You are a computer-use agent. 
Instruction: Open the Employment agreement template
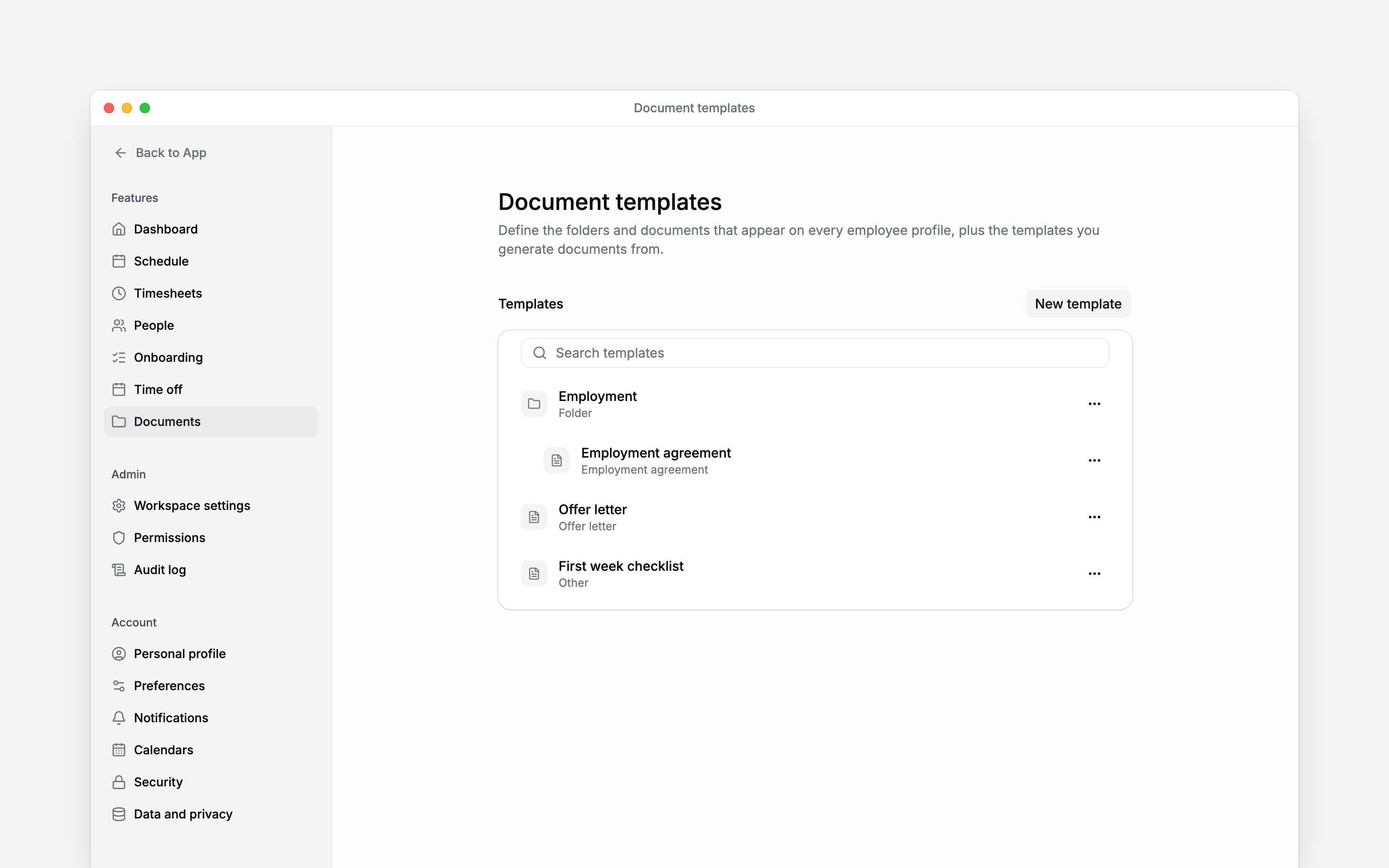tap(815, 460)
